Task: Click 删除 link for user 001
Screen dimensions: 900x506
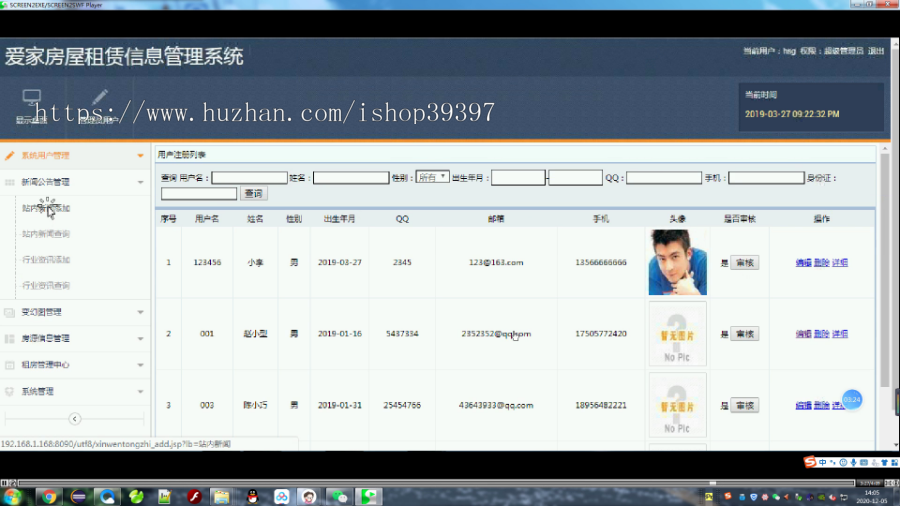Action: coord(821,334)
